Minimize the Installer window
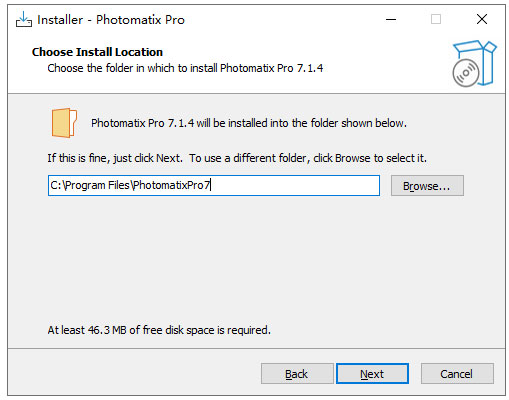The width and height of the screenshot is (509, 400). coord(391,19)
